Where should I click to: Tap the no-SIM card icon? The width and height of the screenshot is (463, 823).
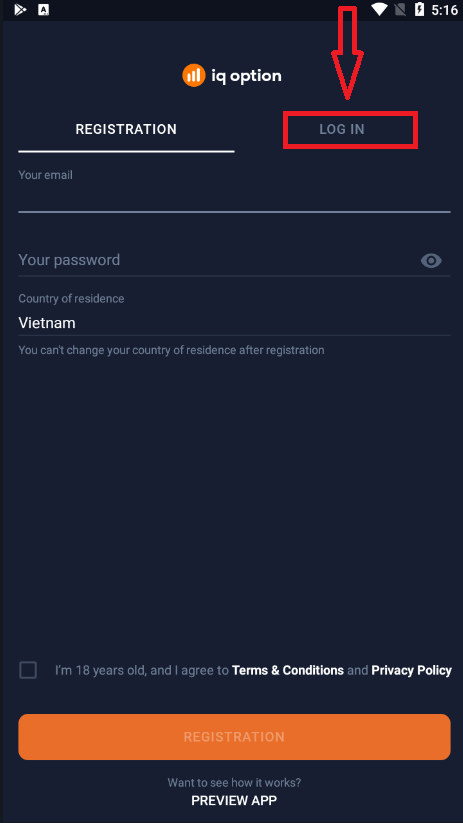click(401, 9)
